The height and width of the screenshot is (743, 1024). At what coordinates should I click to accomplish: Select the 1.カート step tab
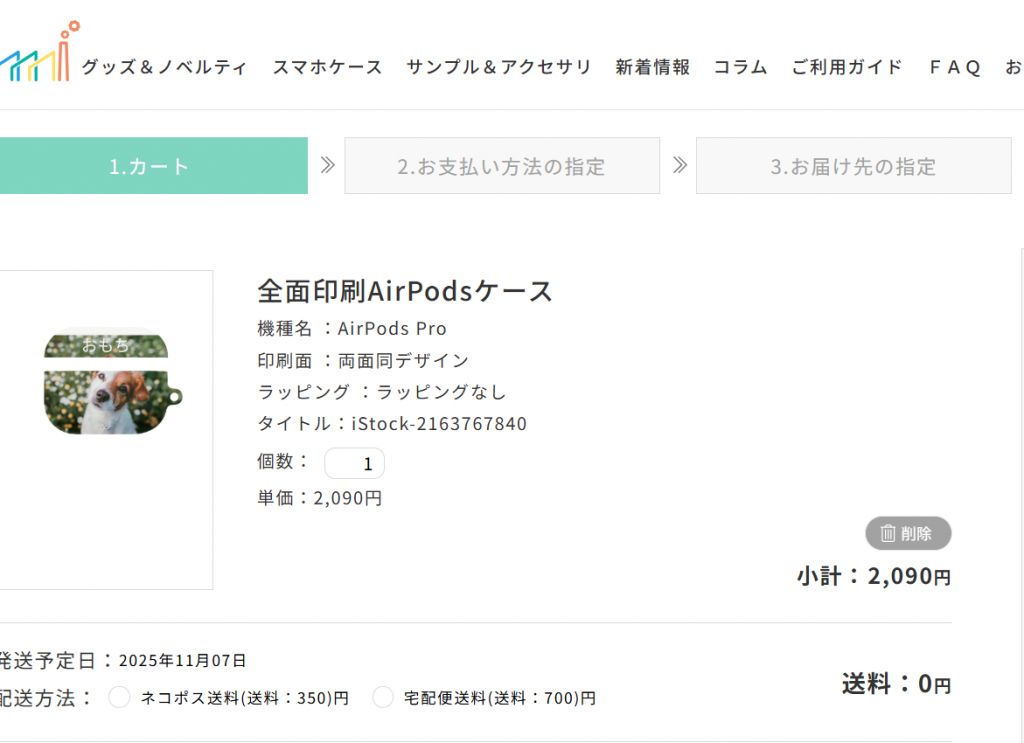click(150, 166)
